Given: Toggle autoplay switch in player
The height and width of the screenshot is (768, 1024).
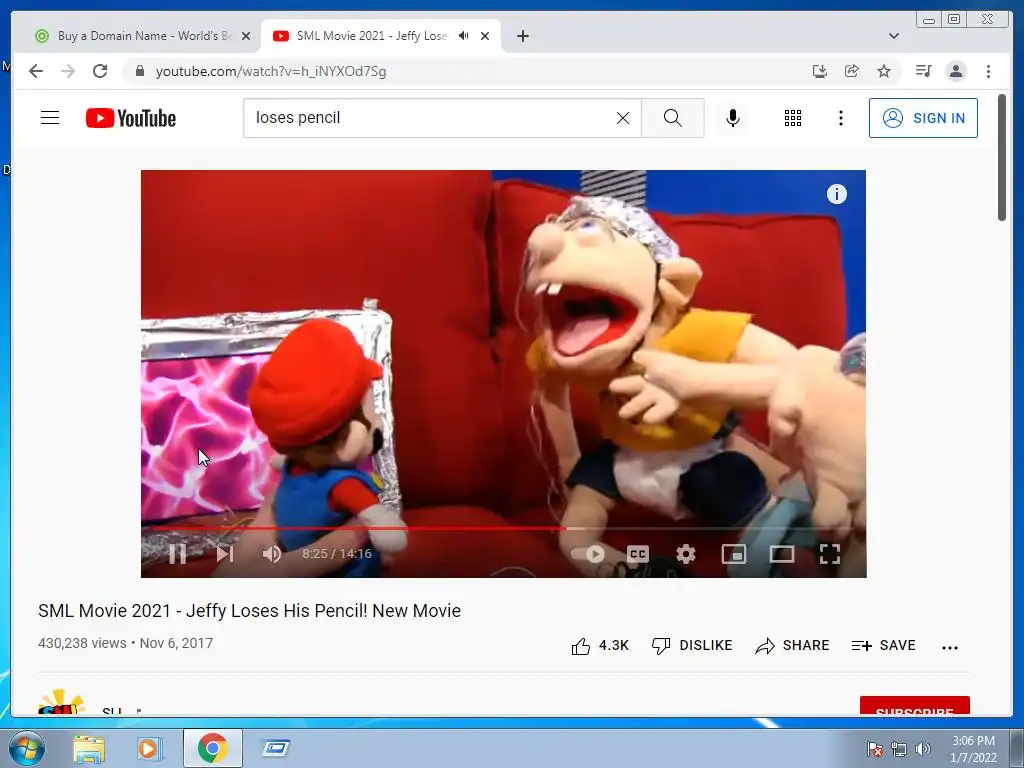Looking at the screenshot, I should pos(588,554).
